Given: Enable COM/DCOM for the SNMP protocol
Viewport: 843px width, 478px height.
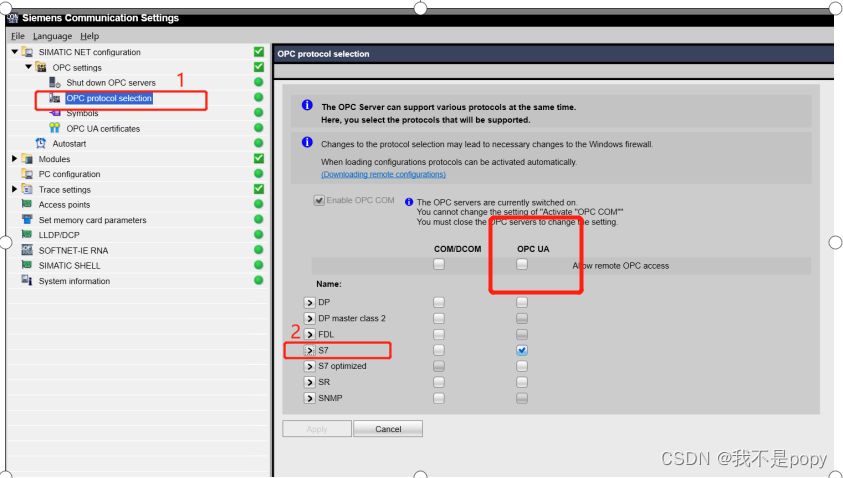Looking at the screenshot, I should pyautogui.click(x=439, y=398).
